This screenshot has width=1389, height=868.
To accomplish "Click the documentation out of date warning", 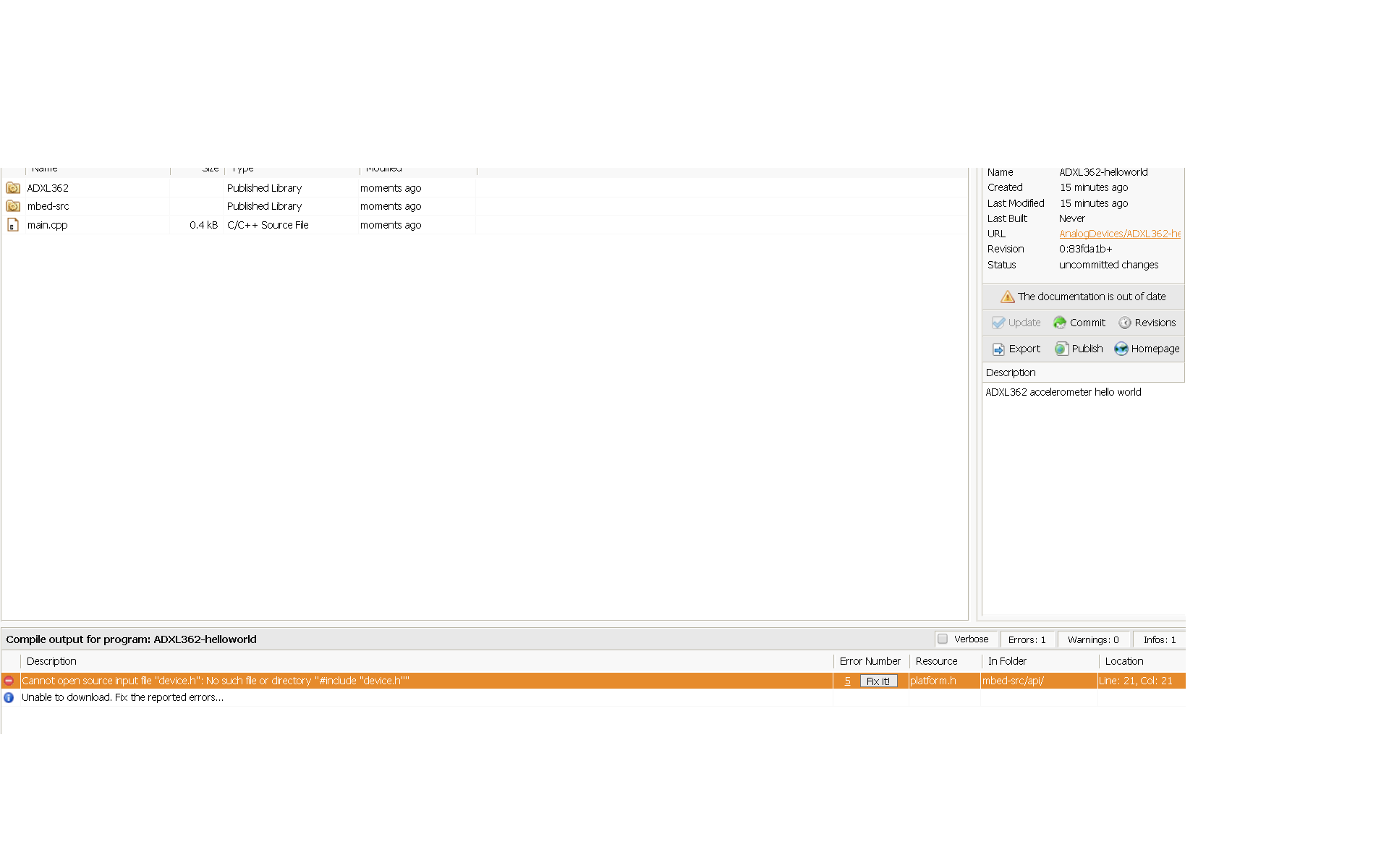I will (1083, 297).
